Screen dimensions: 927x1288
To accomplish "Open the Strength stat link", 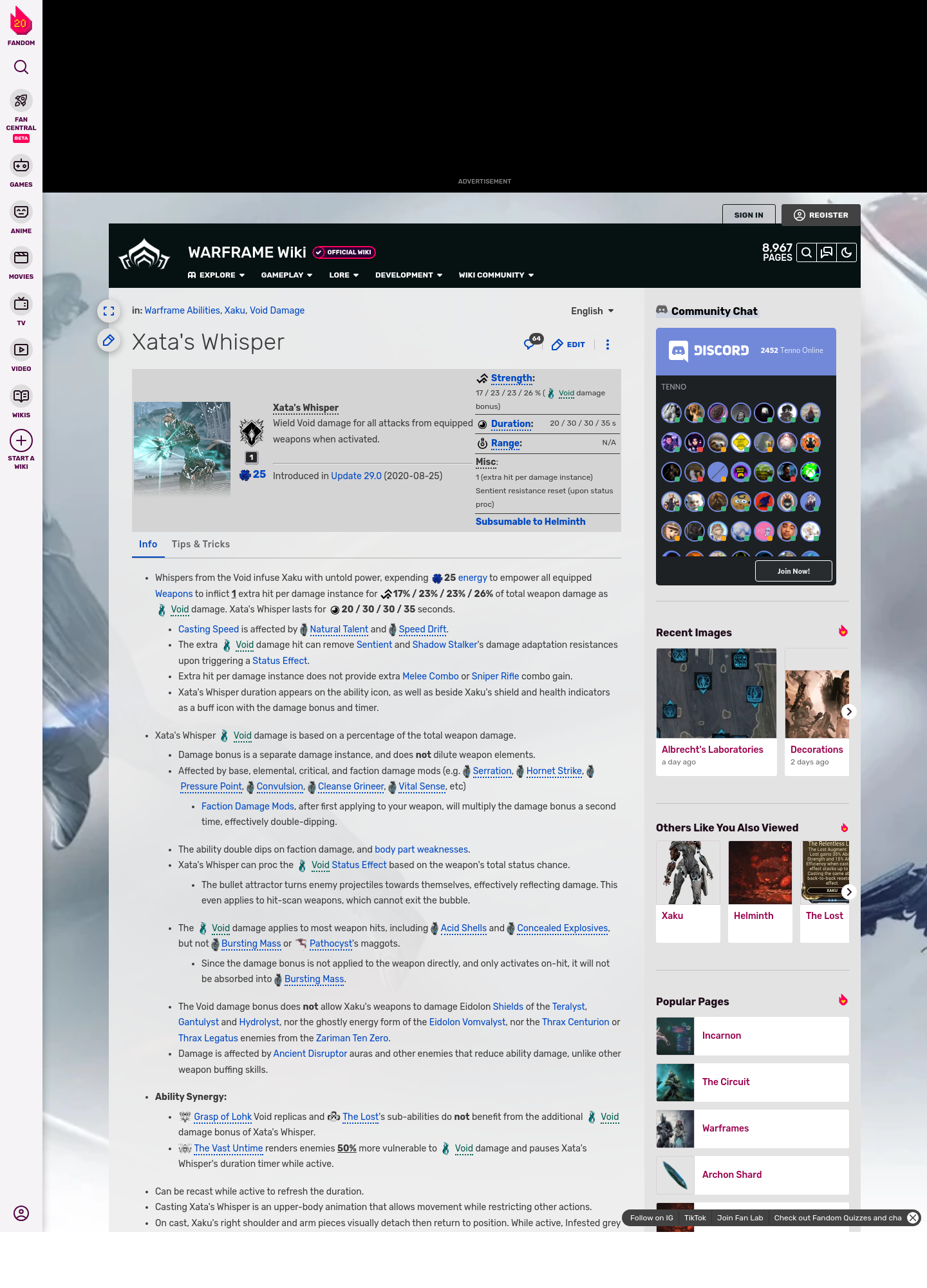I will point(511,378).
